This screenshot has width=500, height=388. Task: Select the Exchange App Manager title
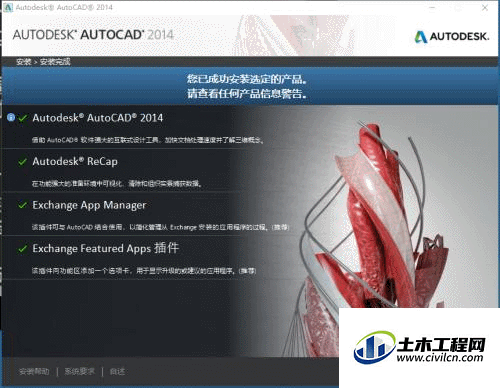[89, 205]
